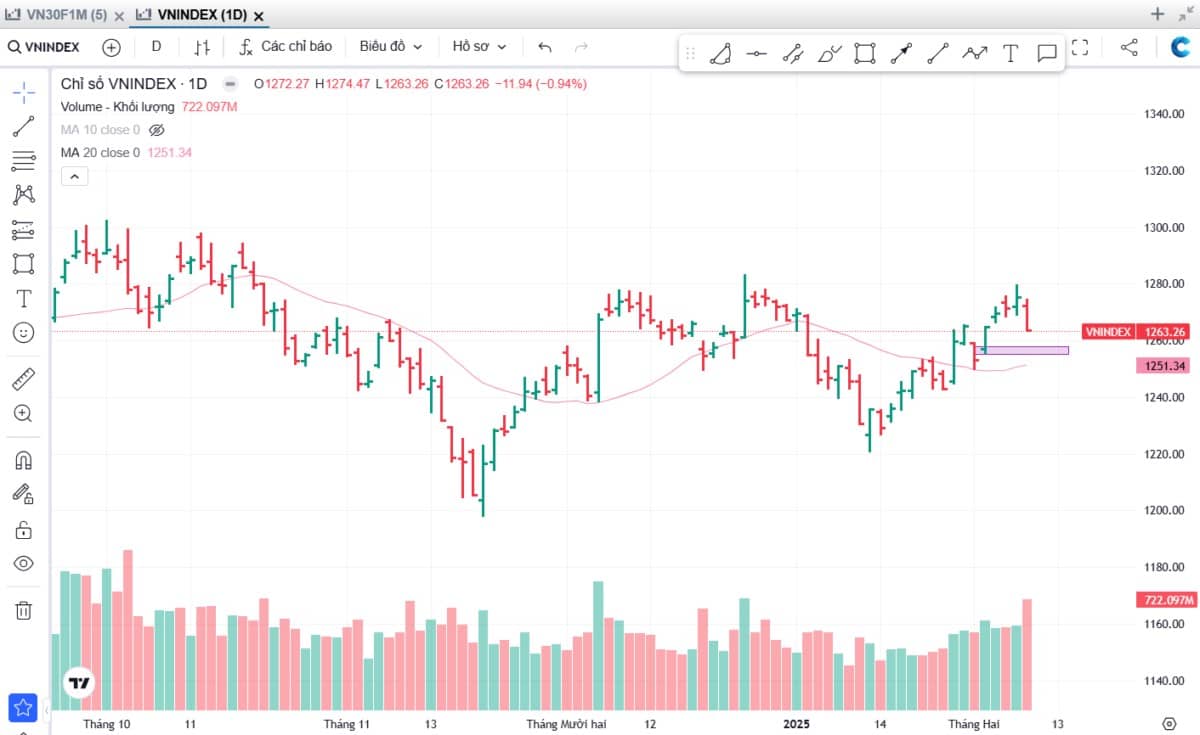Toggle visibility of MA 10 indicator

[156, 130]
